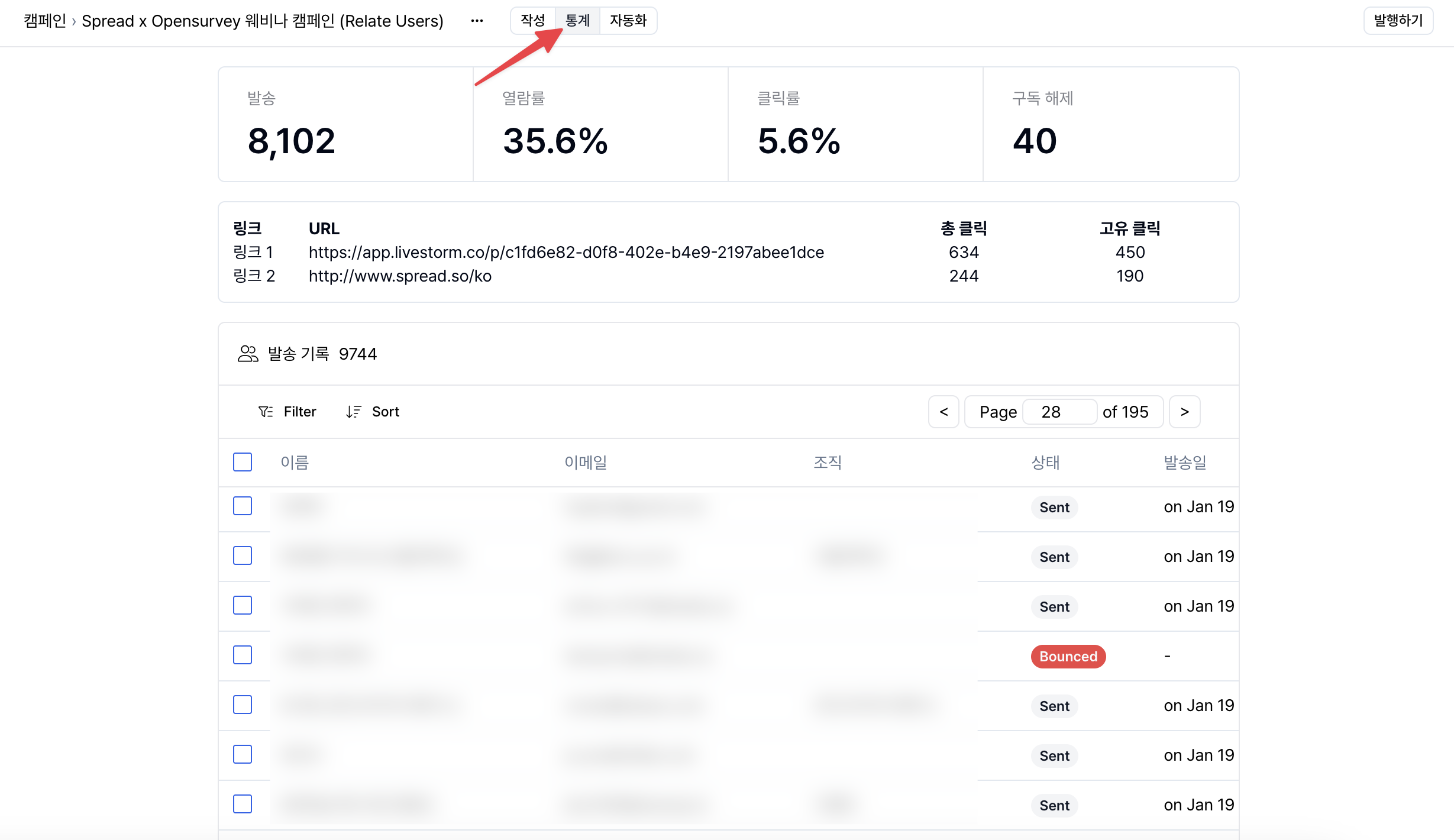Click the Bounced status badge
The image size is (1454, 840).
(1068, 656)
